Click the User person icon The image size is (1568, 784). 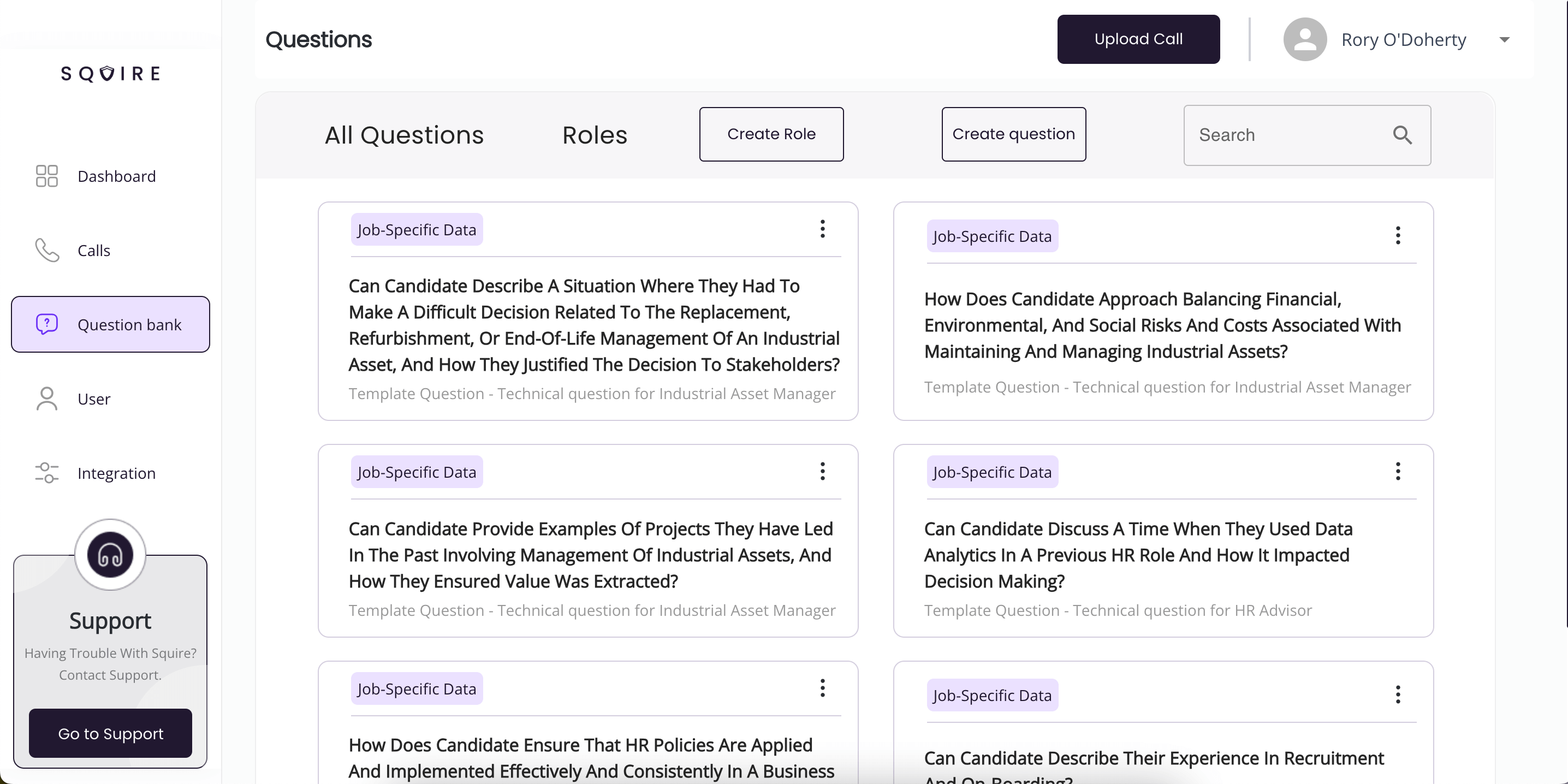coord(47,399)
